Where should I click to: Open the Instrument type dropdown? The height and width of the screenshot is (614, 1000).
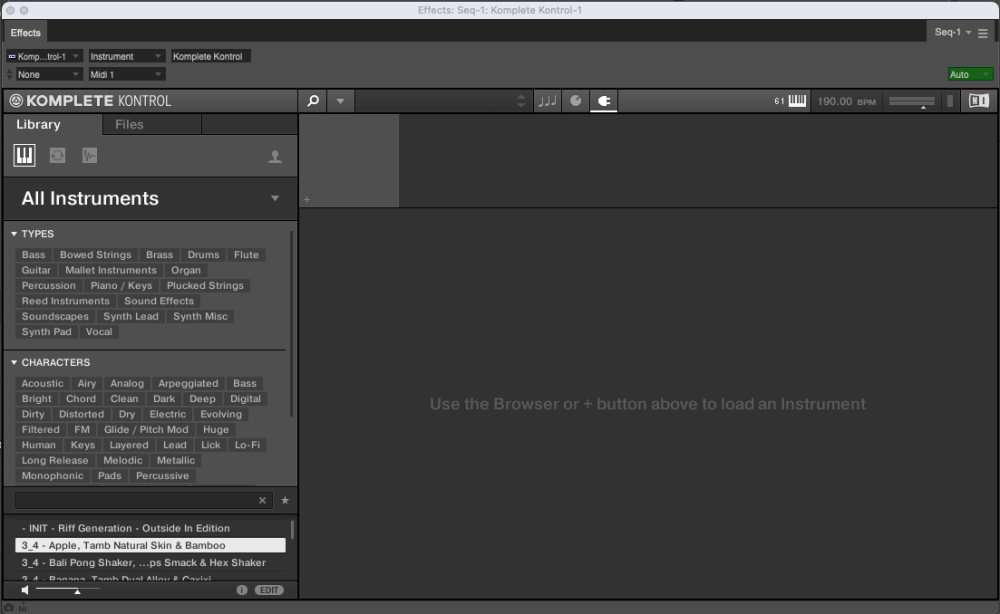(126, 56)
